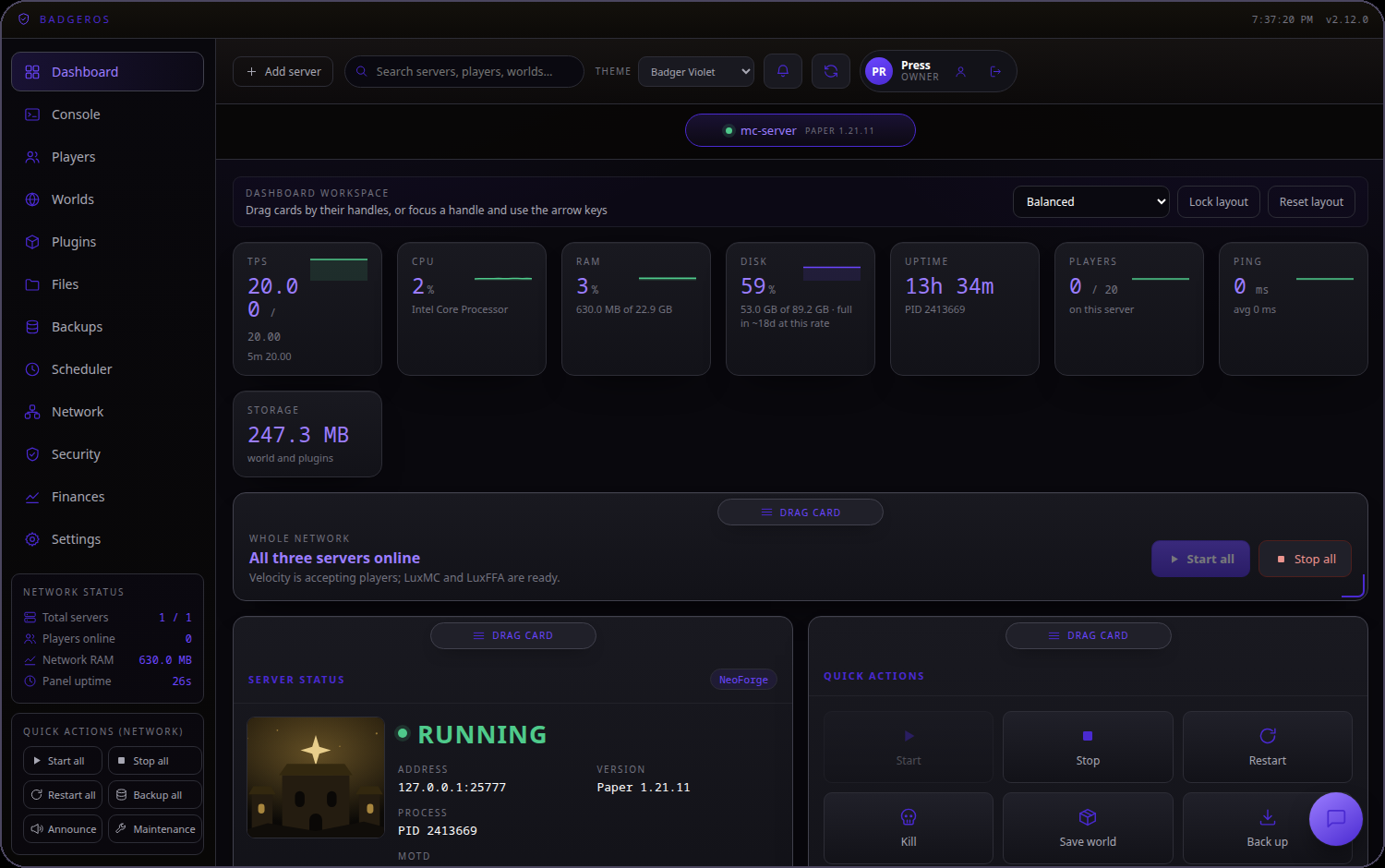Add a new server
Image resolution: width=1385 pixels, height=868 pixels.
(283, 71)
